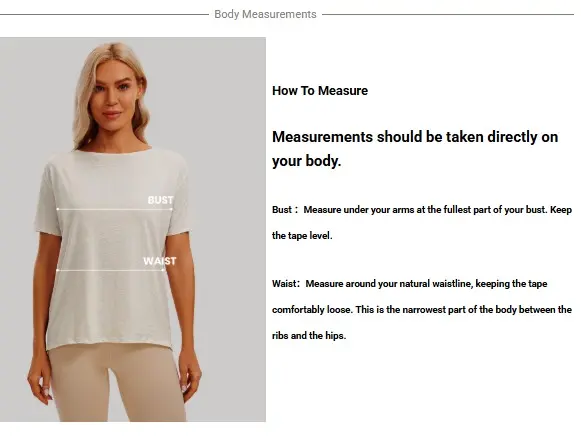Click the 'Waist:' instruction label
This screenshot has width=581, height=436.
pos(286,284)
